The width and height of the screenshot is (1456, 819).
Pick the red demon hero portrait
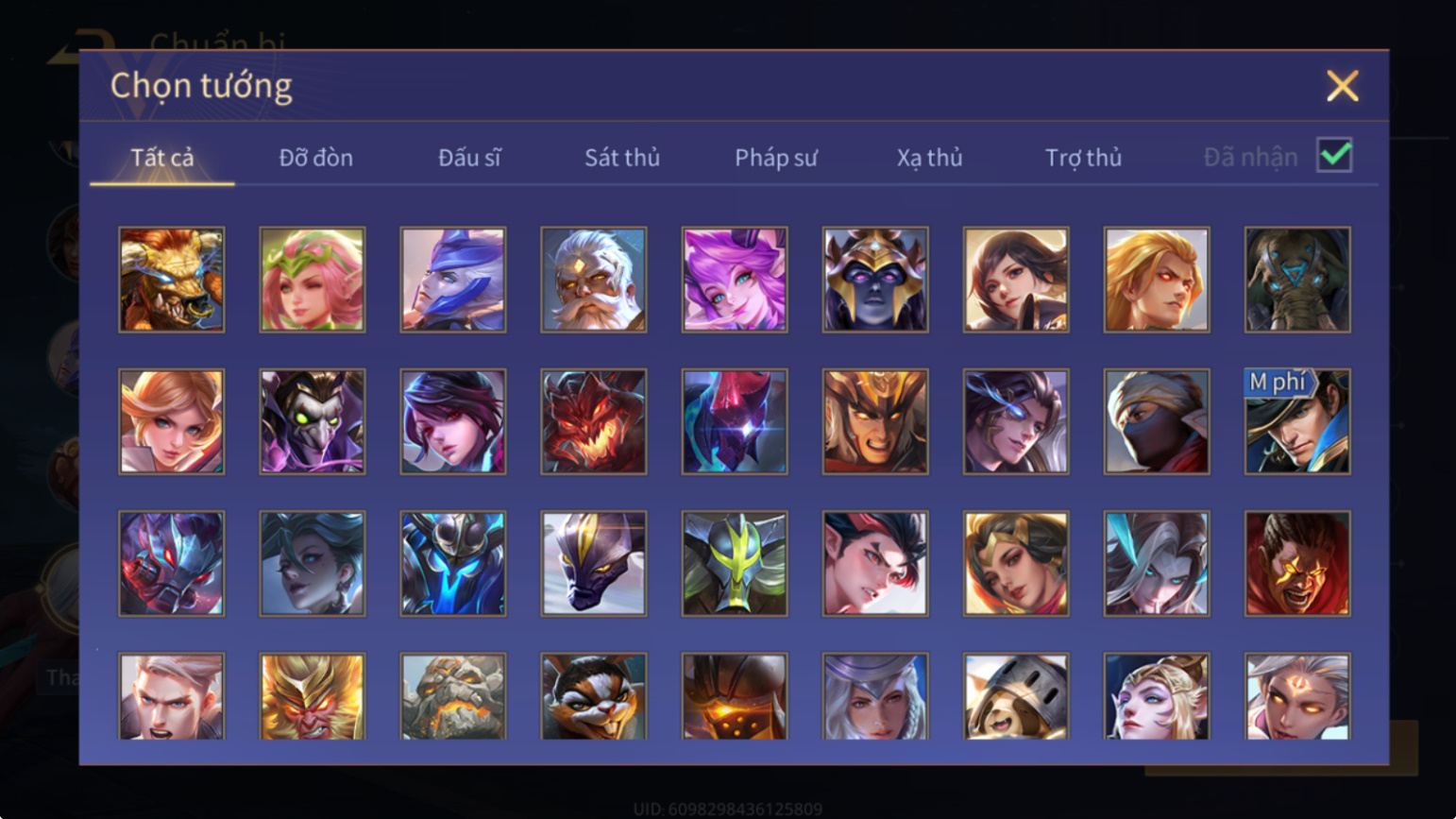pyautogui.click(x=594, y=421)
